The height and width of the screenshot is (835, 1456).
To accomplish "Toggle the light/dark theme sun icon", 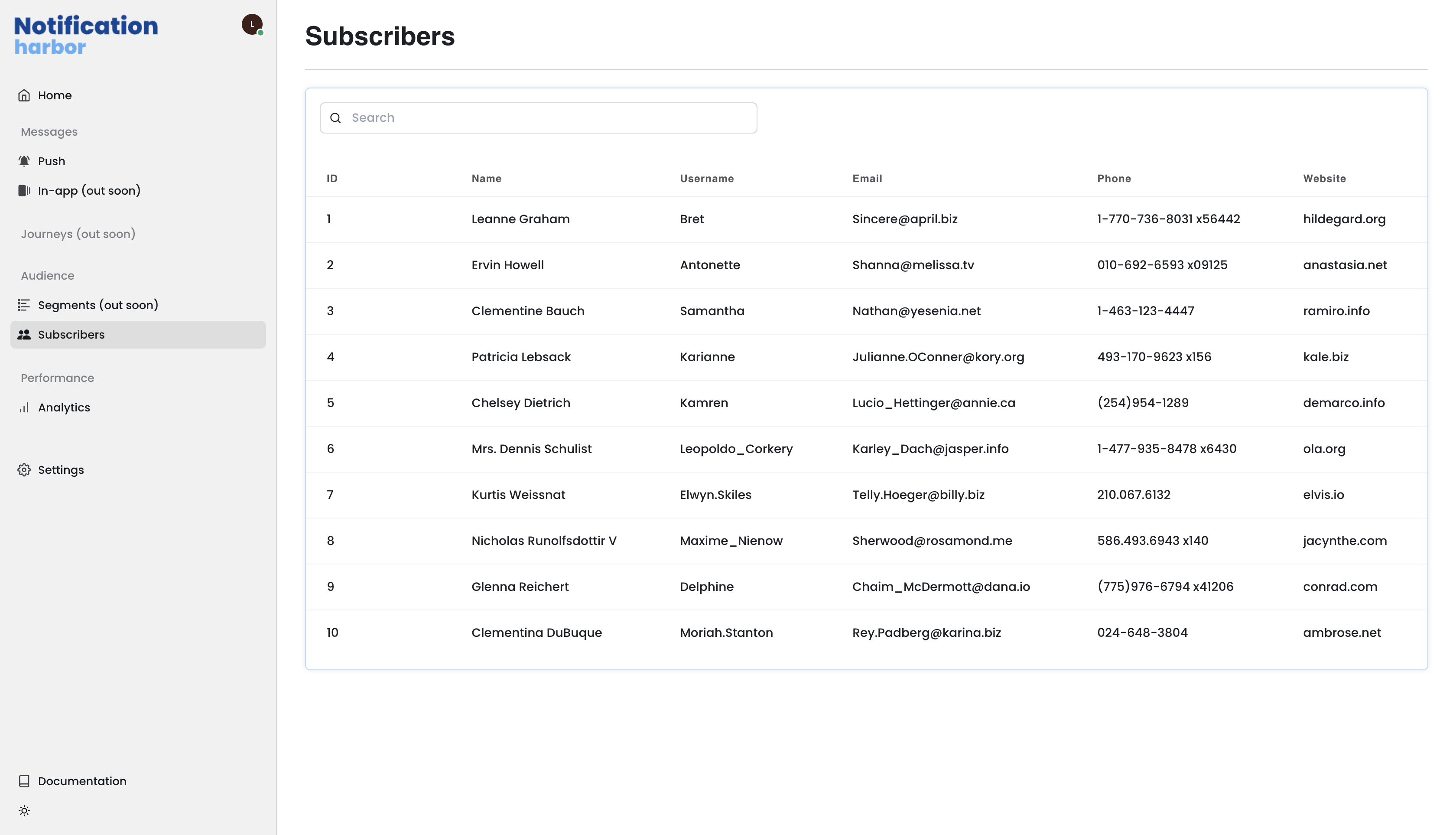I will pyautogui.click(x=24, y=811).
